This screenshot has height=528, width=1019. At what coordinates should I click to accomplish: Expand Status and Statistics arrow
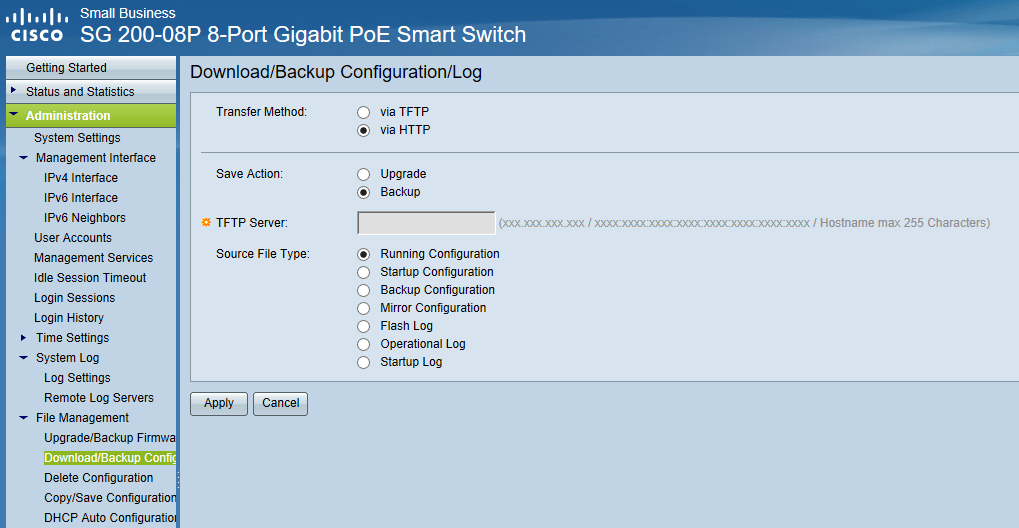[x=14, y=90]
